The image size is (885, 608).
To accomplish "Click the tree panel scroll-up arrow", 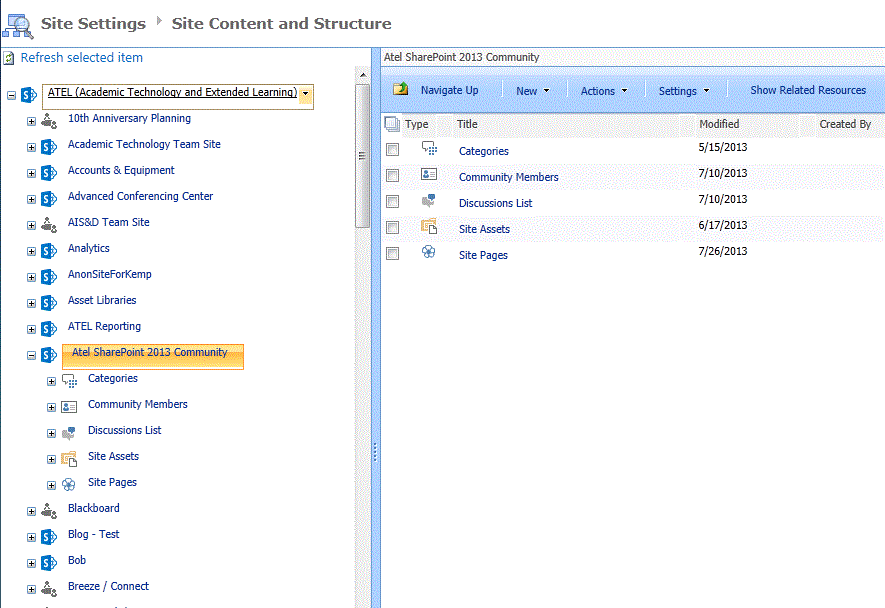I will tap(363, 75).
